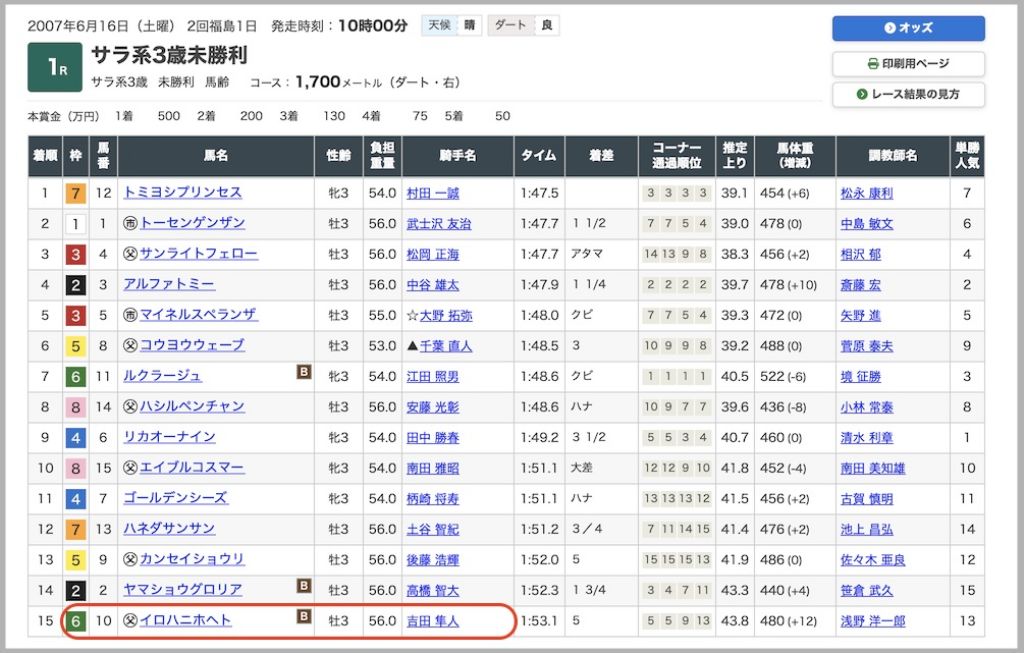The height and width of the screenshot is (653, 1024).
Task: Open trainer 松永 康利
Action: pyautogui.click(x=867, y=193)
